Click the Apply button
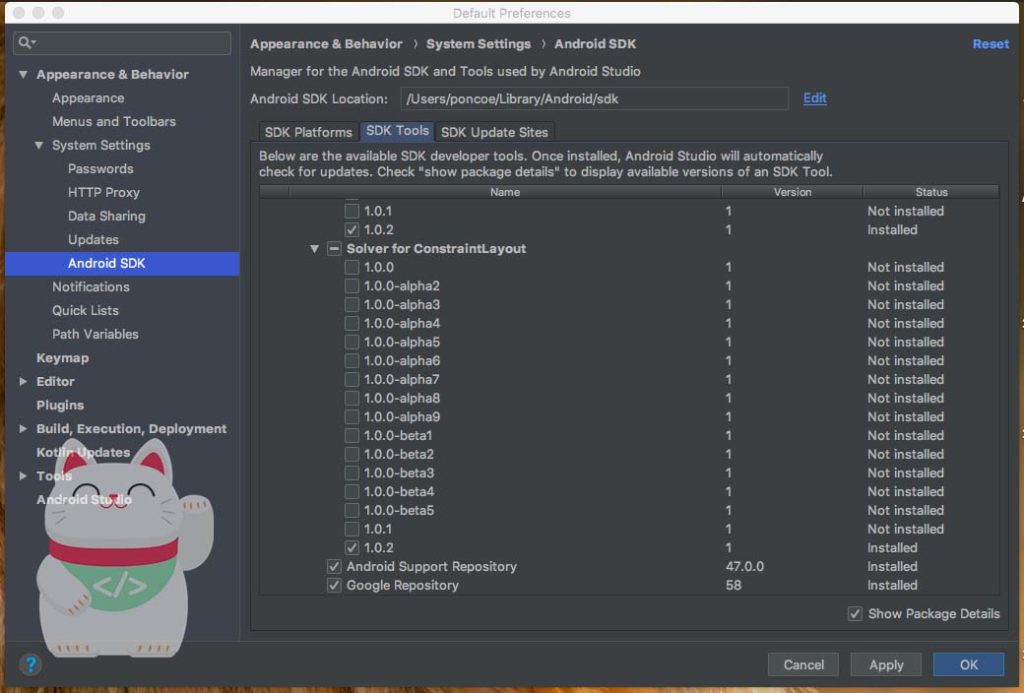 click(886, 664)
